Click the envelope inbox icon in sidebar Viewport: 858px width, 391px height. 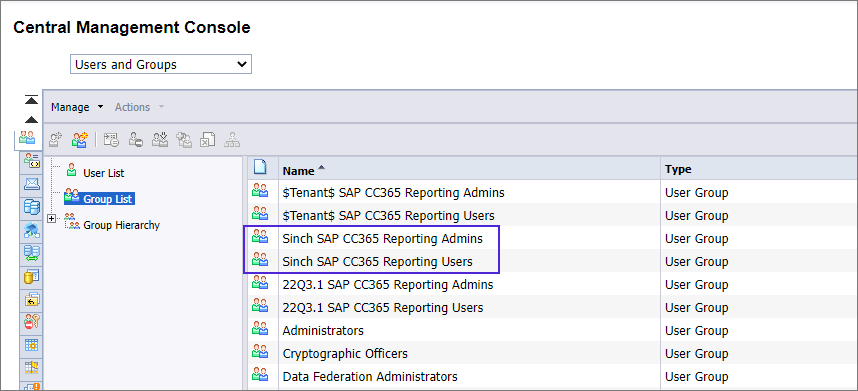click(x=32, y=184)
